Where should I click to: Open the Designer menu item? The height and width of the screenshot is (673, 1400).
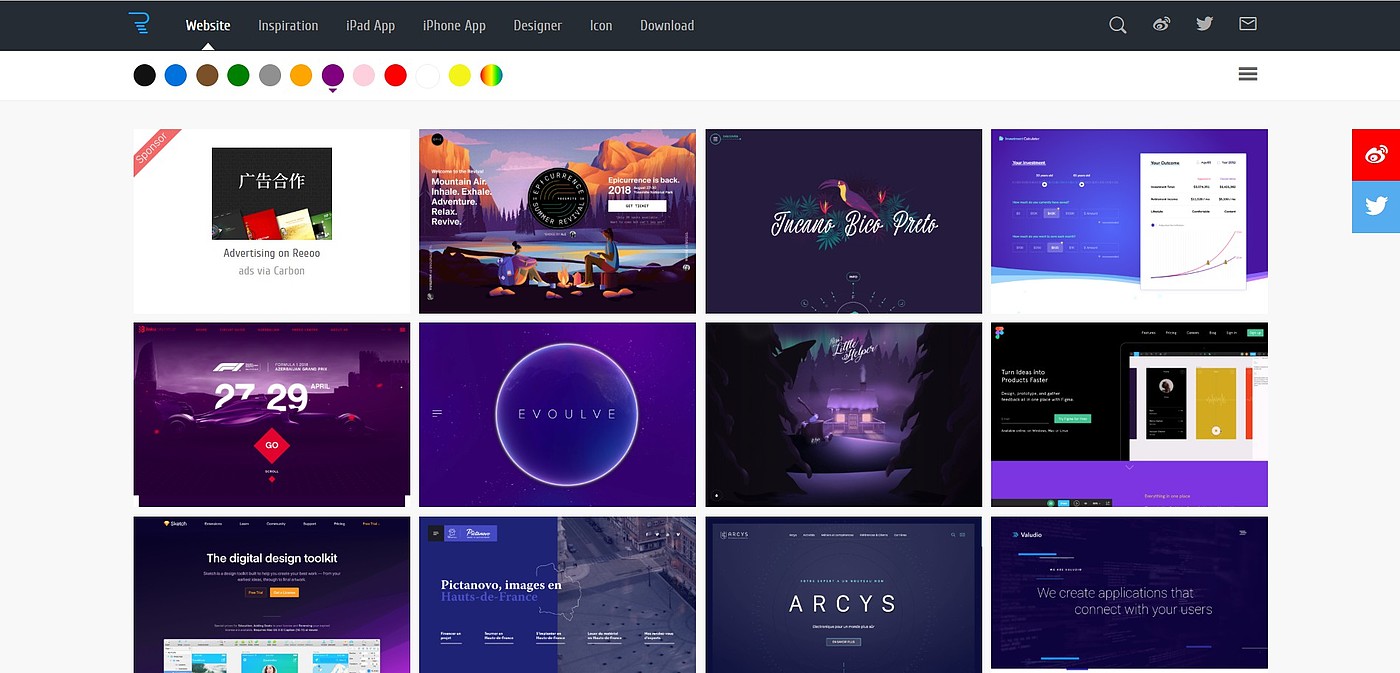tap(537, 25)
